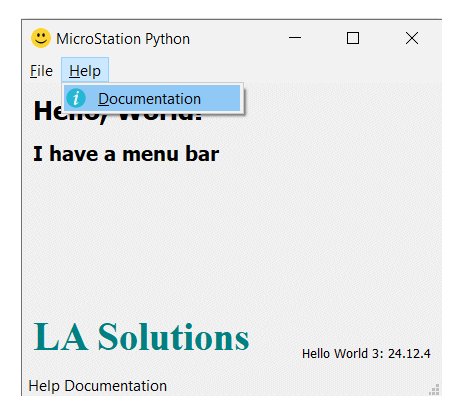The image size is (463, 419).
Task: Click the blue info icon beside Documentation
Action: (76, 98)
